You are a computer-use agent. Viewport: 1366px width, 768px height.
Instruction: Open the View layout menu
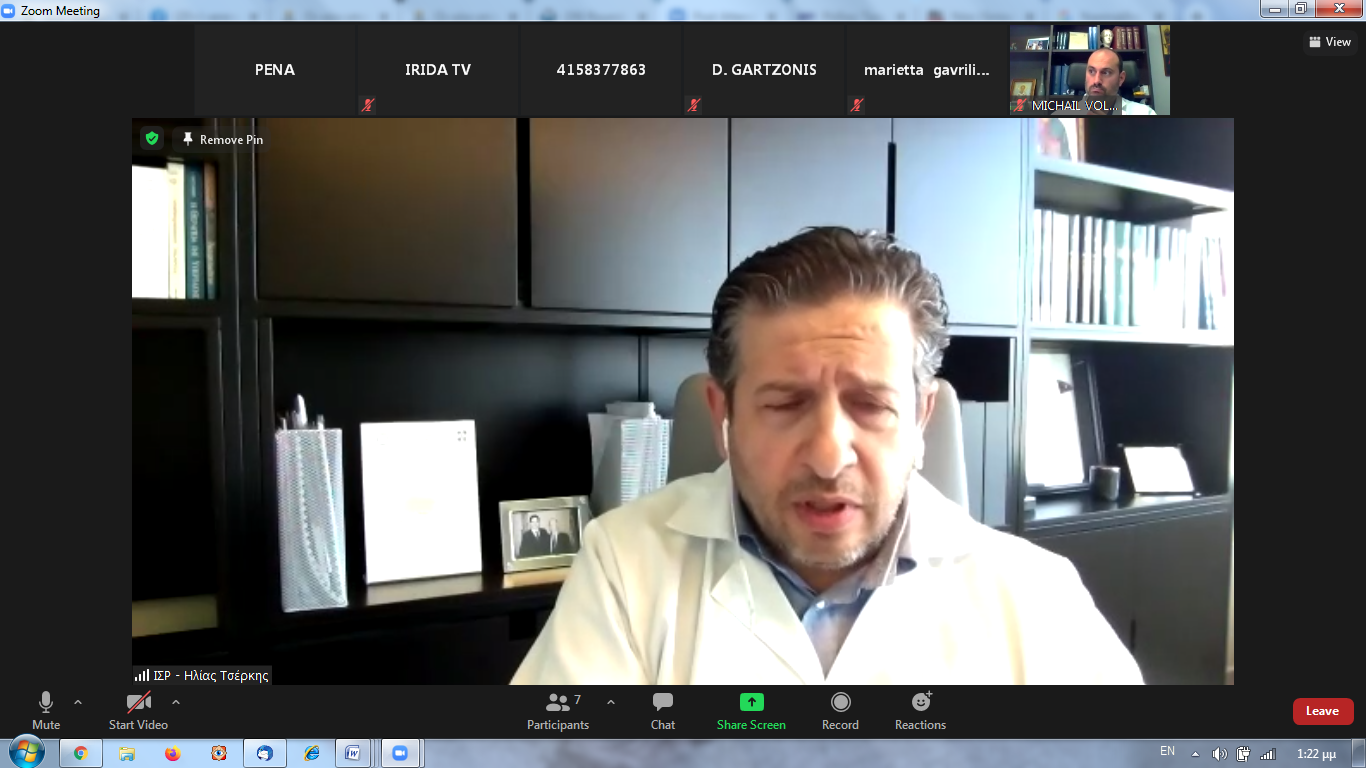click(1330, 42)
